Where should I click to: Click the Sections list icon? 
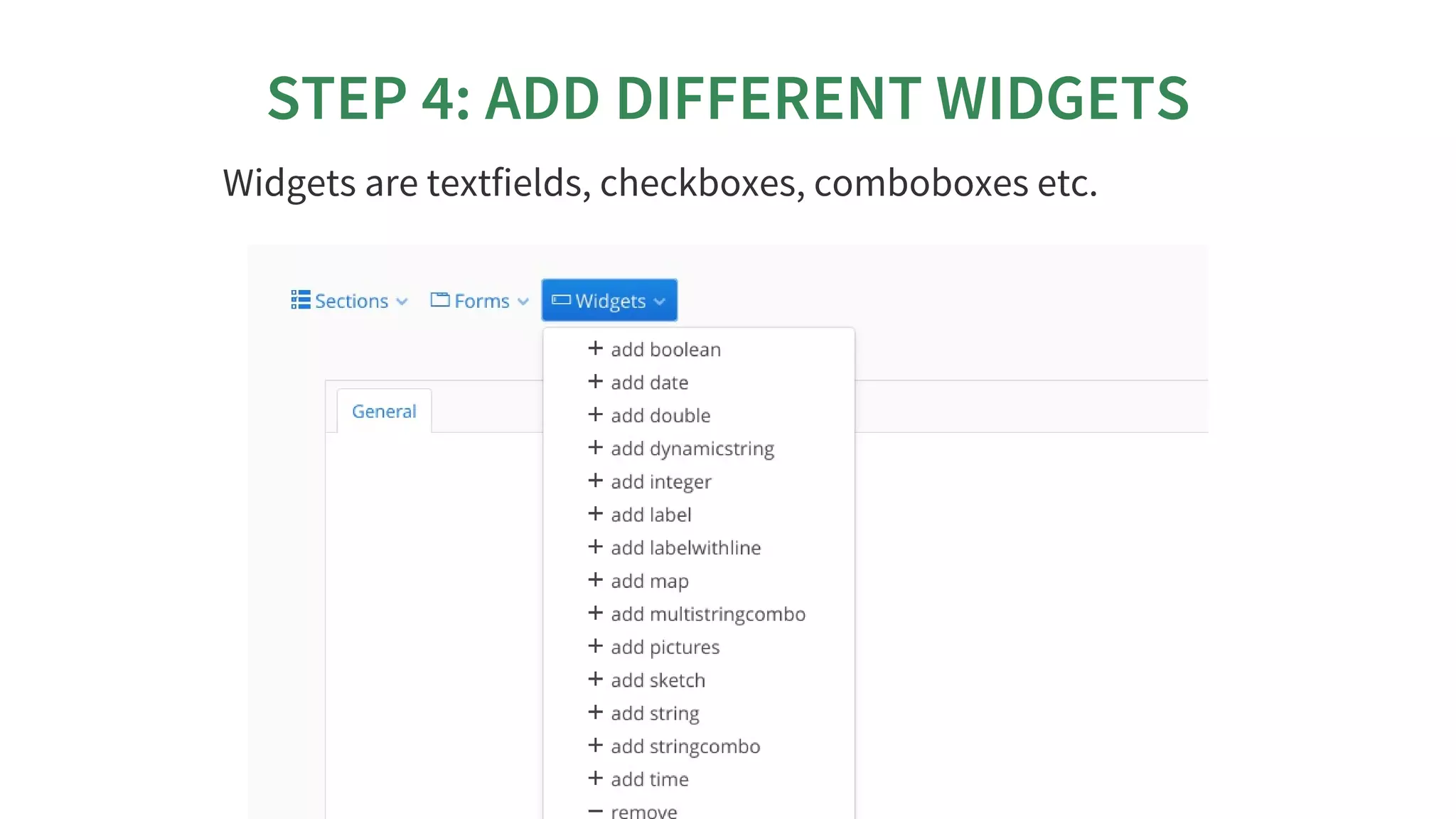pyautogui.click(x=301, y=300)
